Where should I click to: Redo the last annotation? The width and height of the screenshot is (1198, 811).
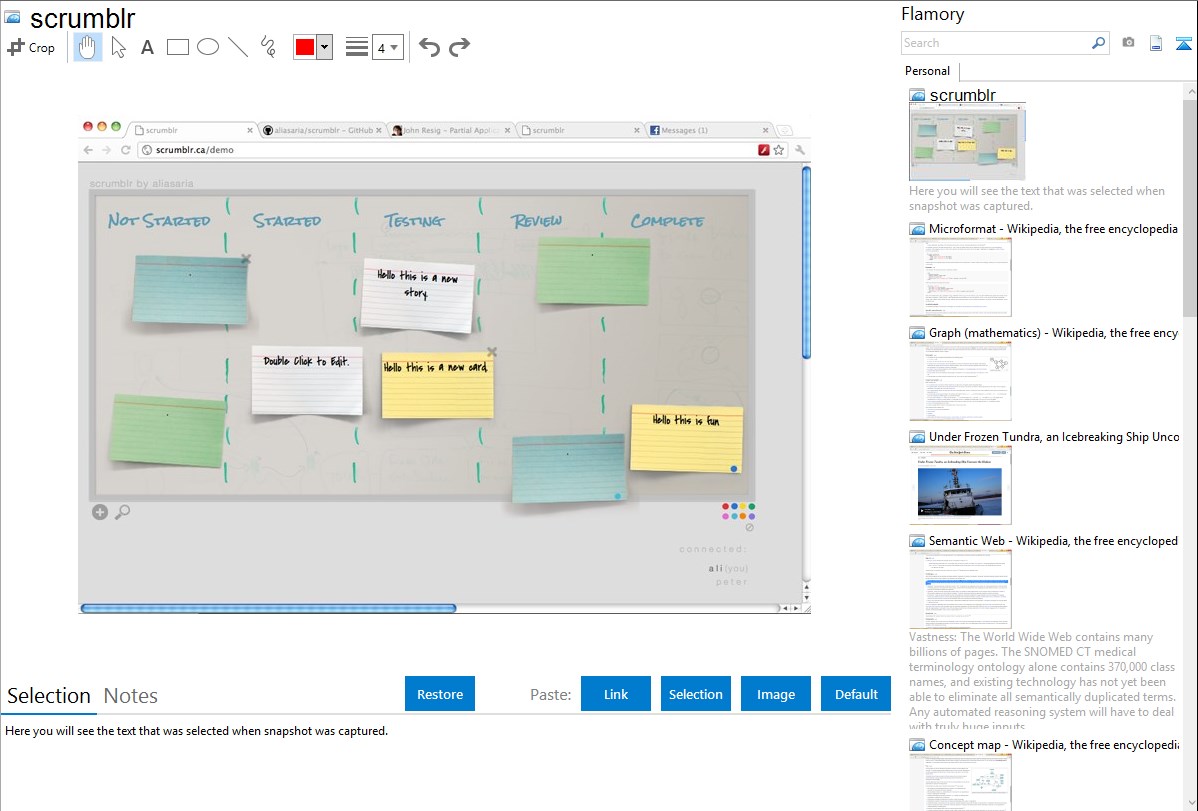coord(459,47)
